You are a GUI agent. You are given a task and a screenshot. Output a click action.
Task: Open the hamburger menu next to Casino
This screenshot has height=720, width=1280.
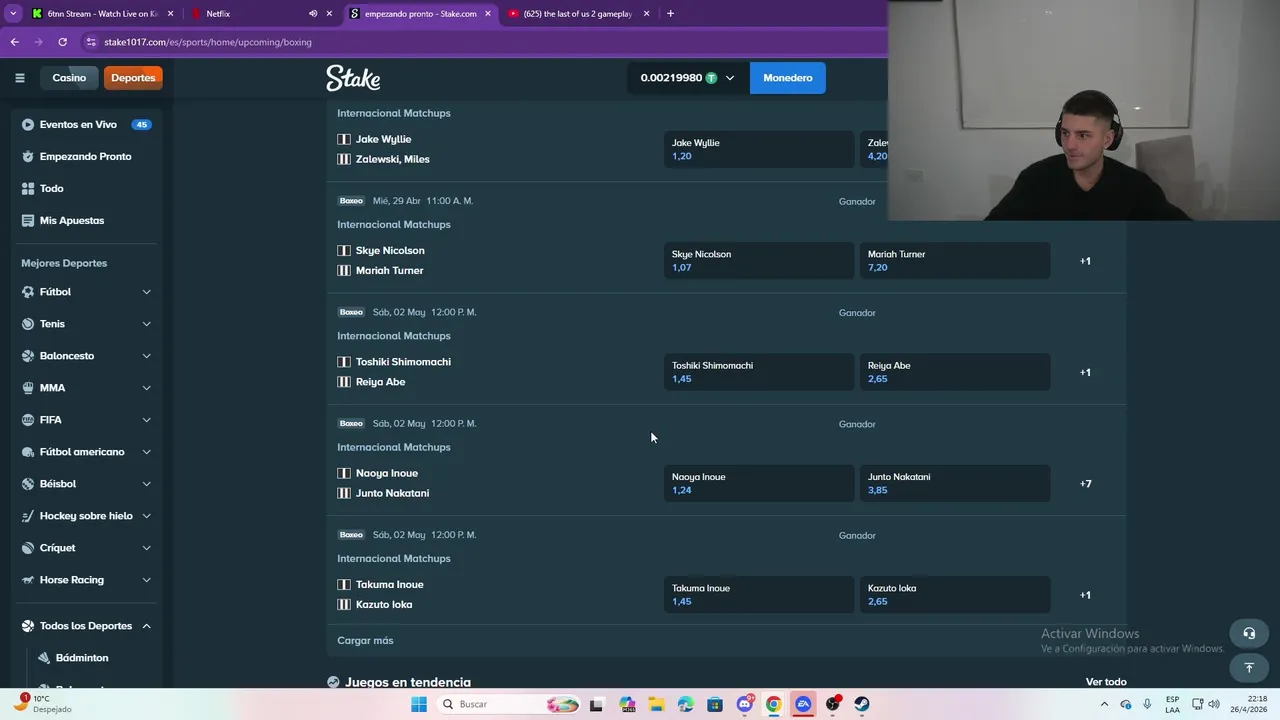[x=19, y=78]
